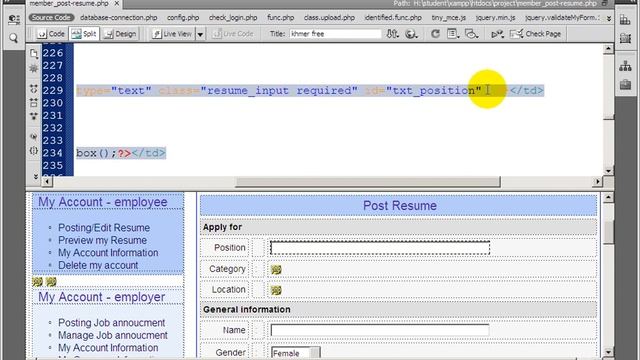Switch to Design view
The height and width of the screenshot is (360, 640).
click(120, 34)
